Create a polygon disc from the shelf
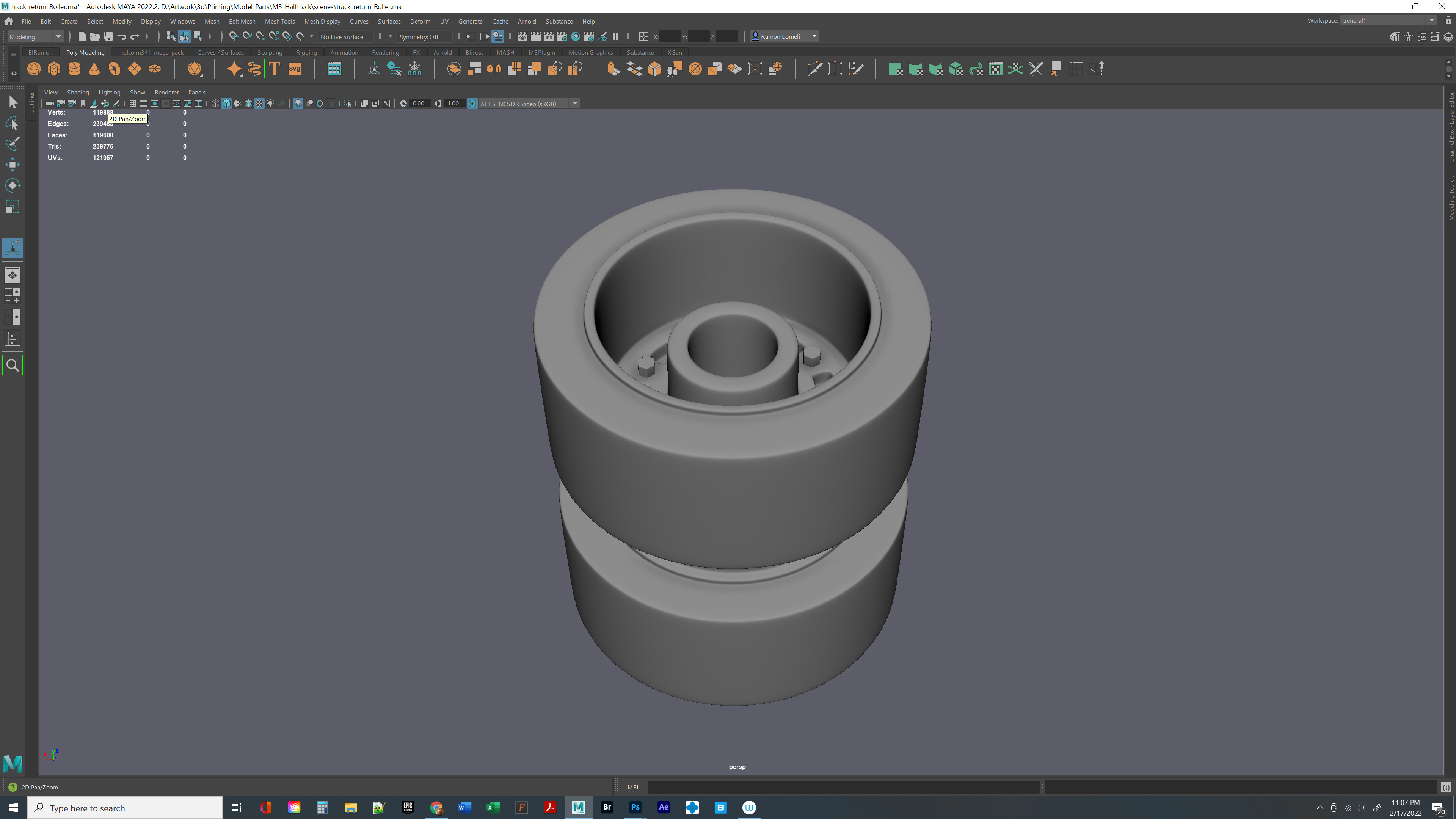1456x819 pixels. 154,69
